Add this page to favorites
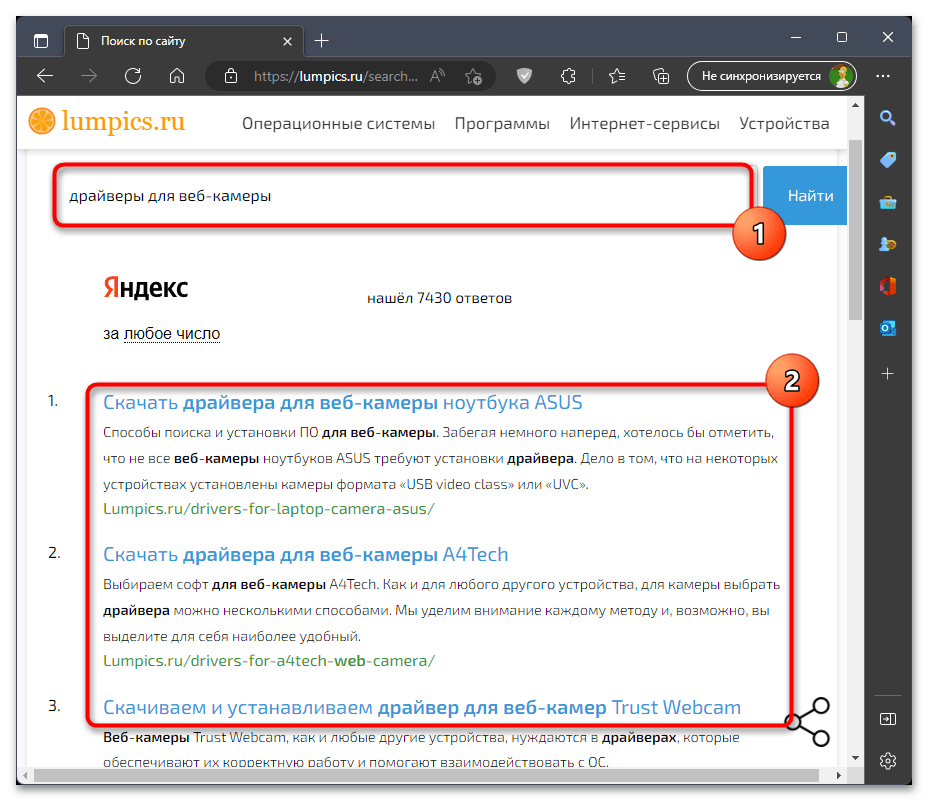 [473, 76]
